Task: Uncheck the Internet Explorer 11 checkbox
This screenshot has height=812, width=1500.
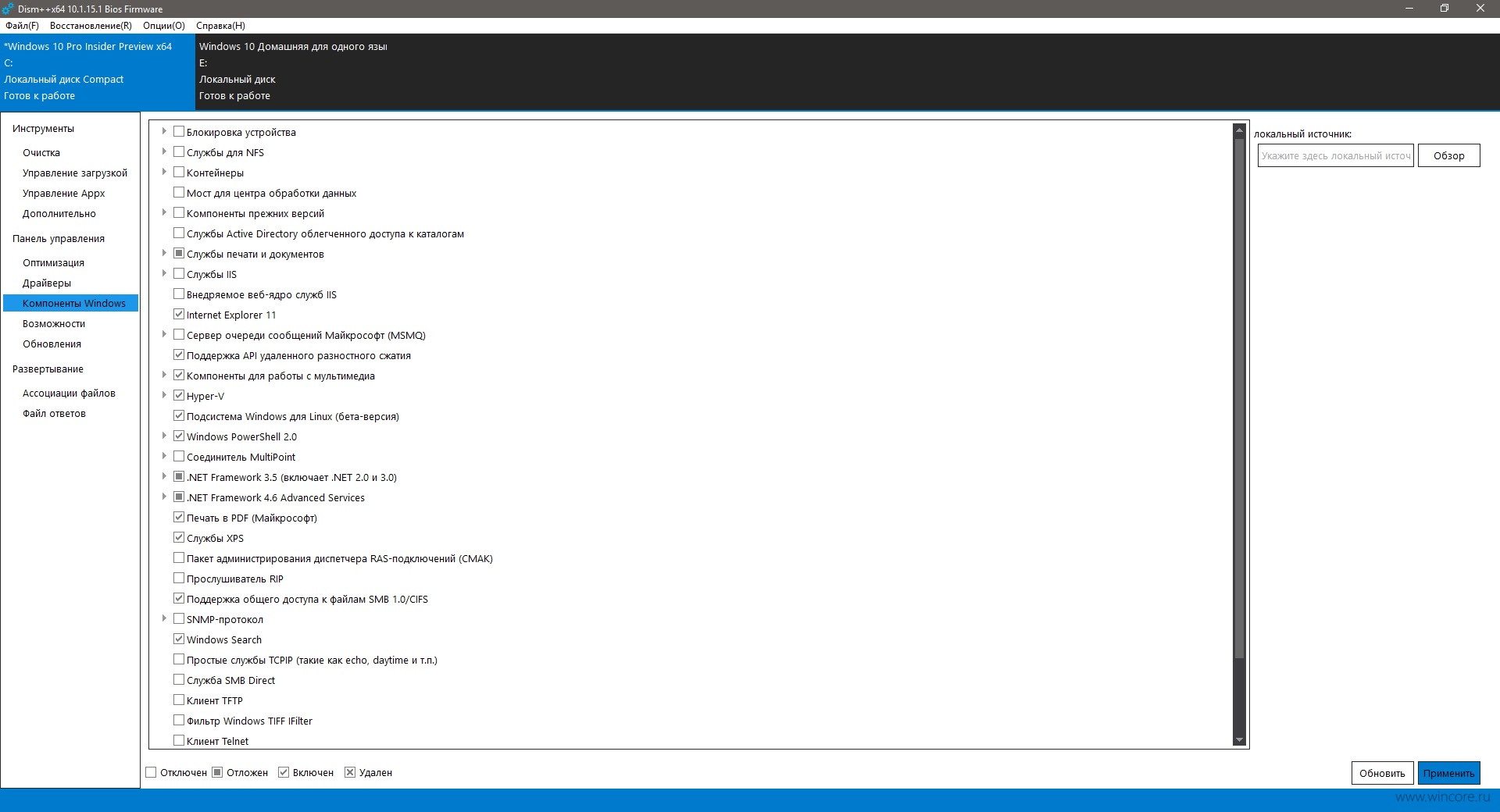Action: click(179, 314)
